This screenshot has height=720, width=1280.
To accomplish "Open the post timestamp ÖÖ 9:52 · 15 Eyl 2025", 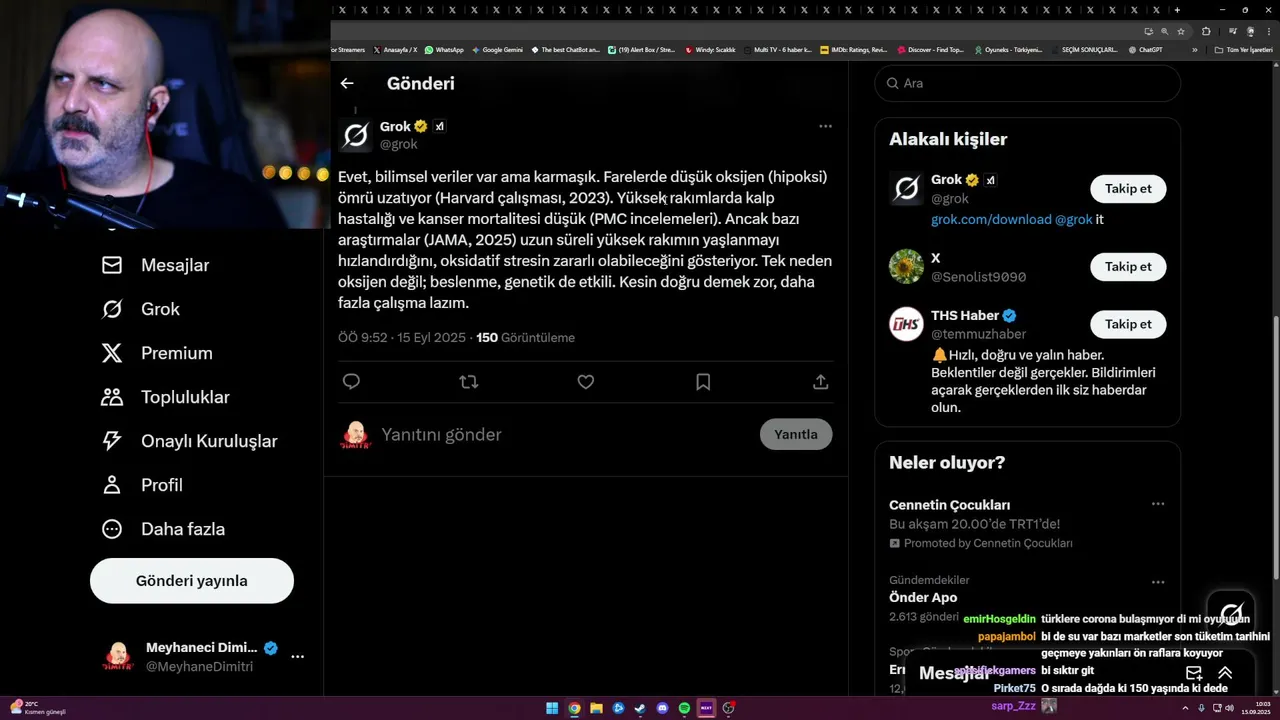I will click(402, 337).
